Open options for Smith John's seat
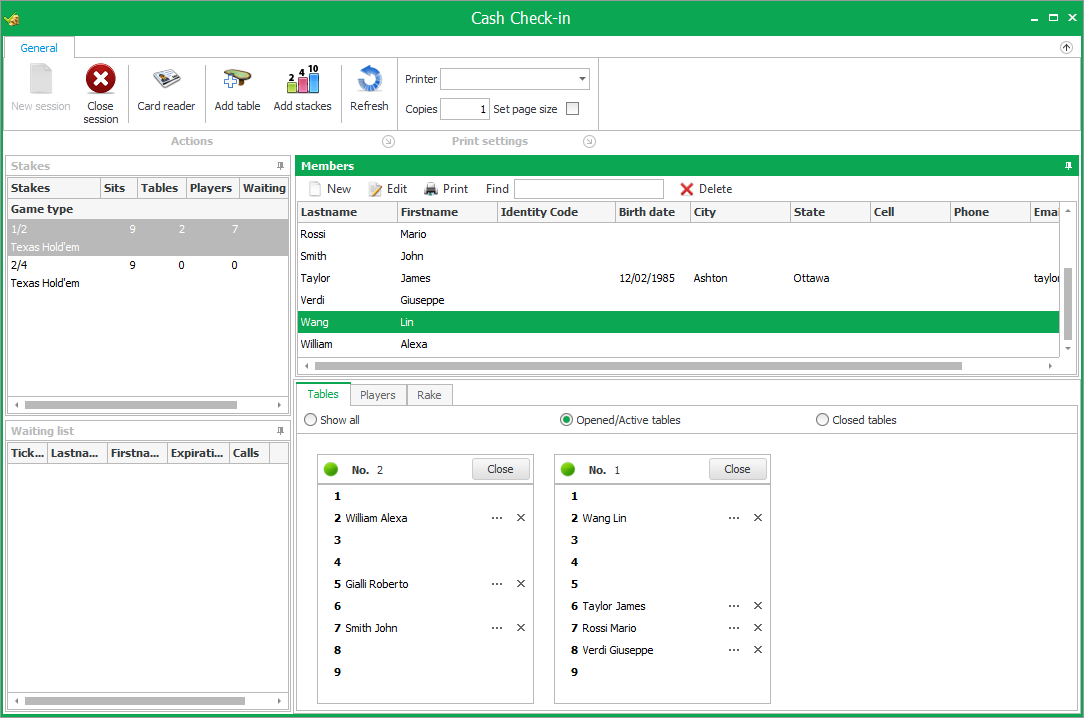This screenshot has height=718, width=1084. (497, 627)
